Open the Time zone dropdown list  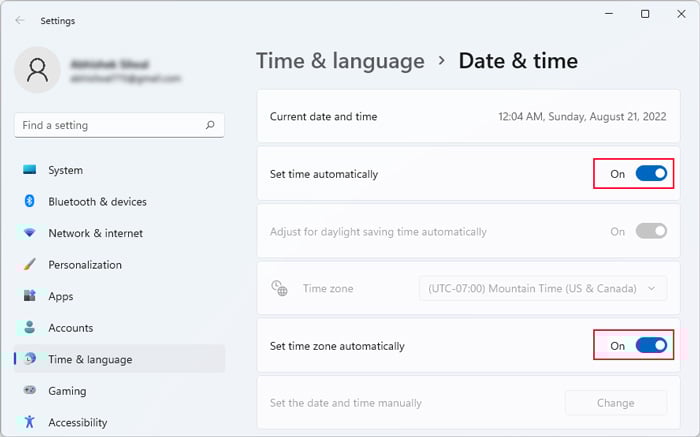coord(543,288)
